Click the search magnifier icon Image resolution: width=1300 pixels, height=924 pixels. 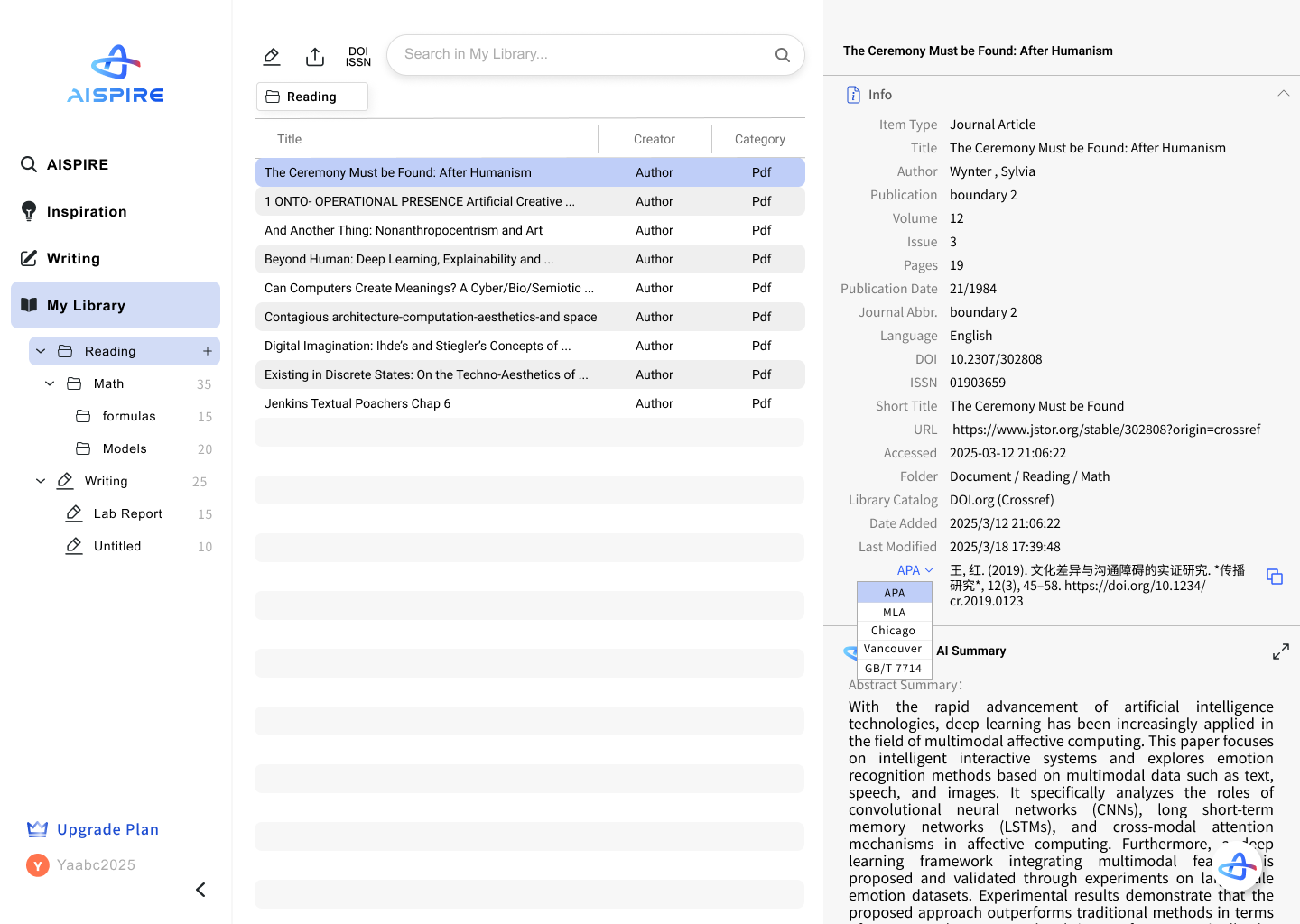pyautogui.click(x=782, y=54)
